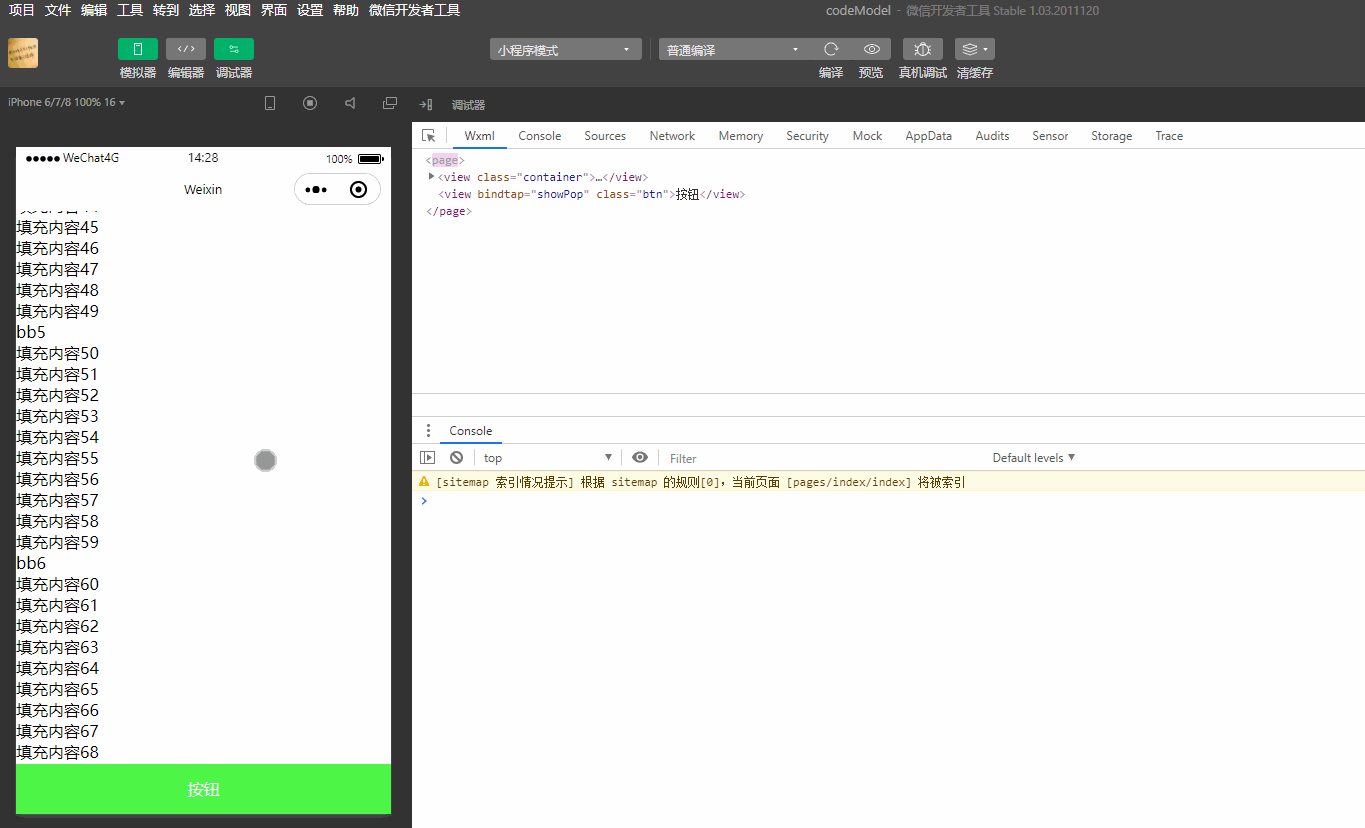
Task: Open the iPhone 6/7/8 device dropdown
Action: click(66, 103)
